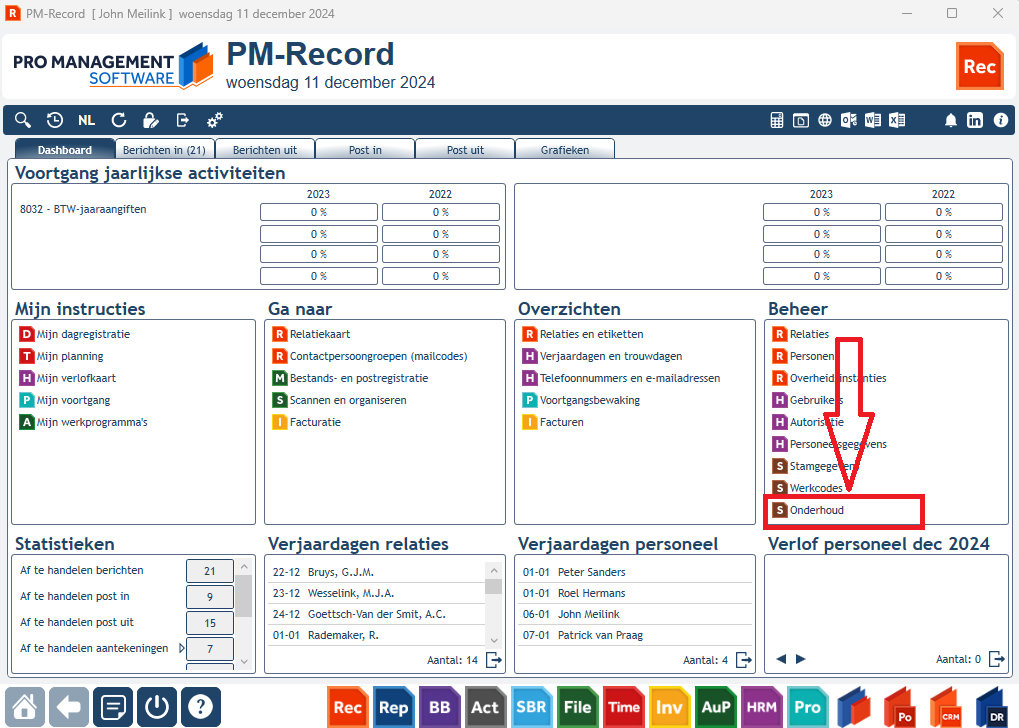Click the home button at bottom left
This screenshot has height=728, width=1019.
tap(25, 707)
